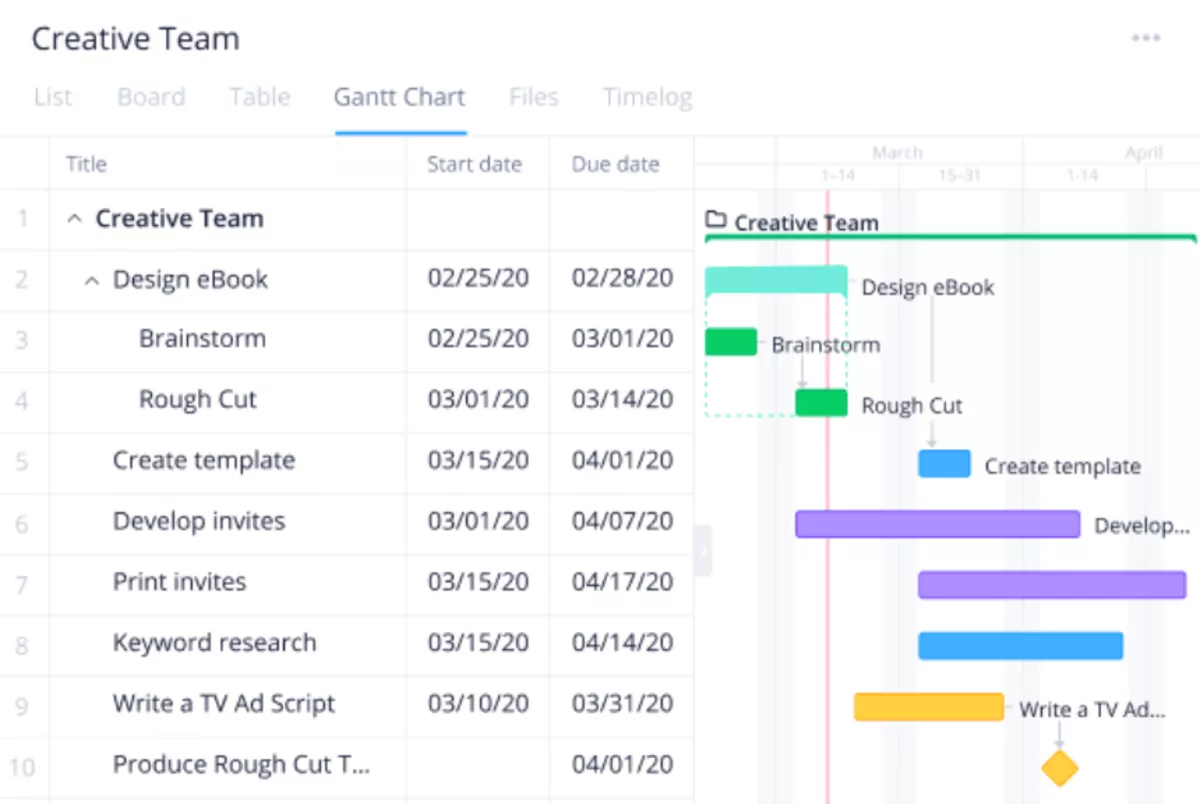Screen dimensions: 1200x804
Task: Open the Table tab
Action: pyautogui.click(x=259, y=97)
